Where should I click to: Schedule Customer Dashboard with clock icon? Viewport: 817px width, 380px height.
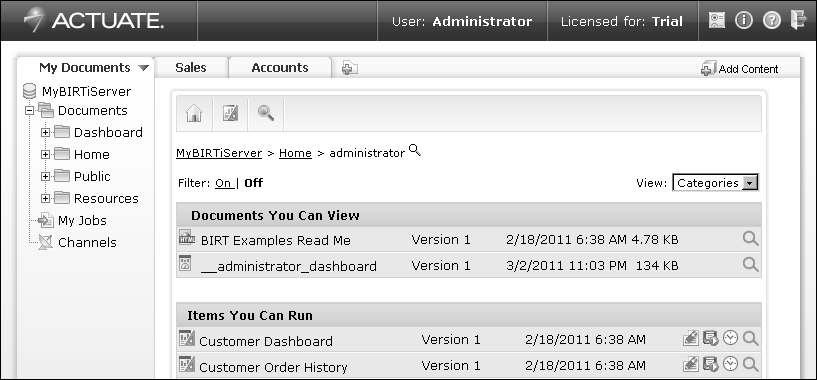(x=731, y=338)
